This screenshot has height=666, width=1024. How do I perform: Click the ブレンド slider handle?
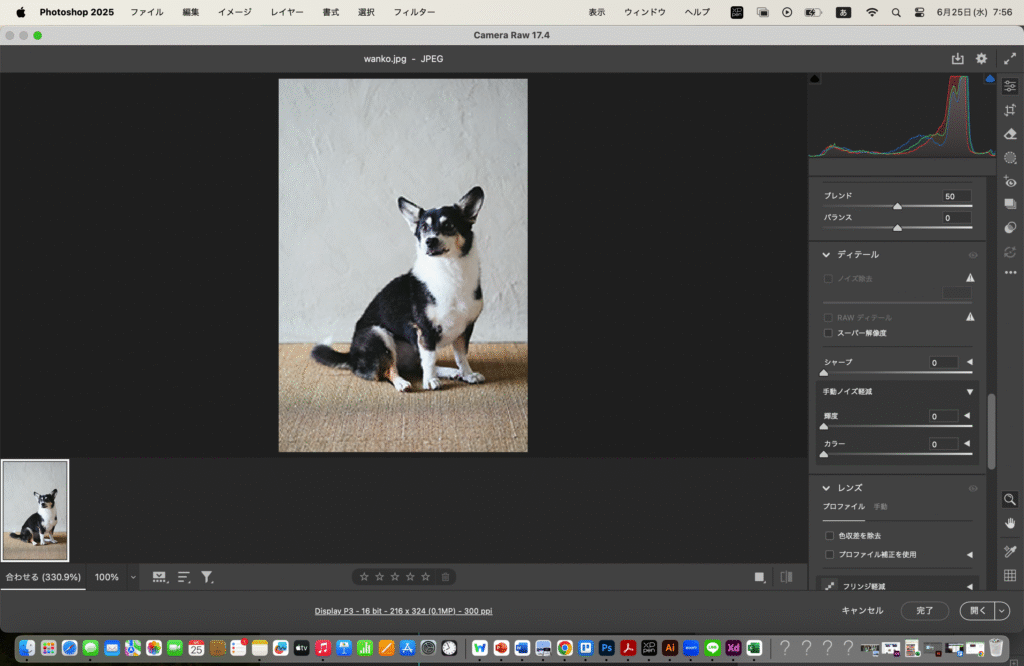click(897, 206)
